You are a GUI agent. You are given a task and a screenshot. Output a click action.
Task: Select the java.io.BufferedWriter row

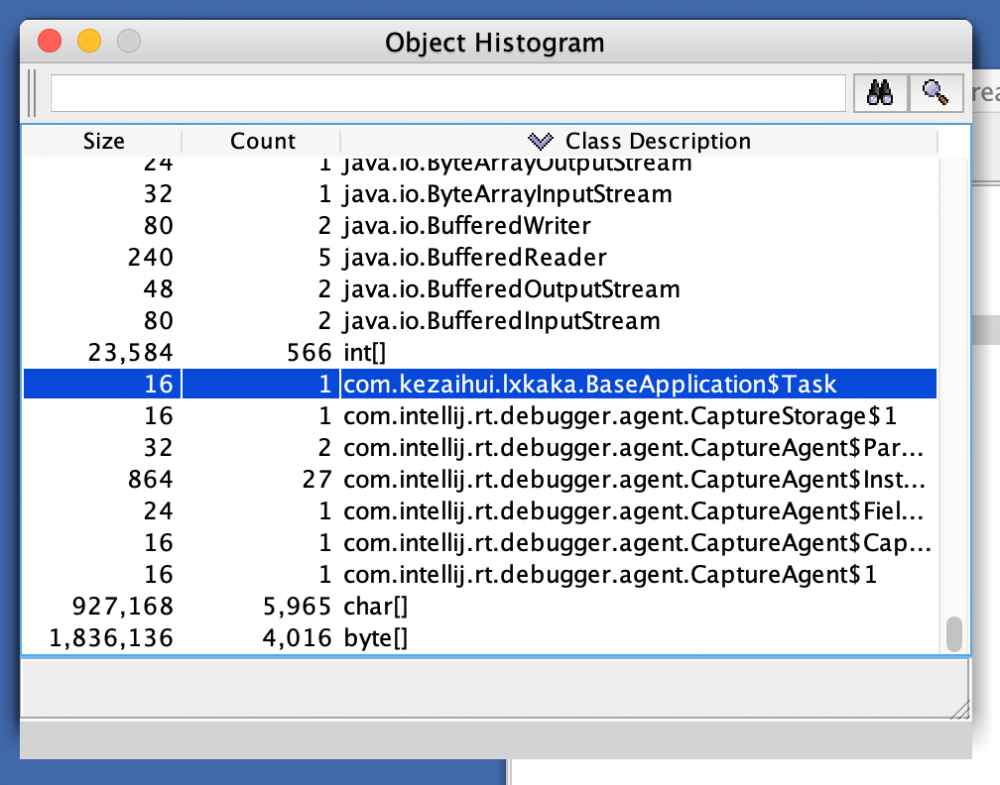pyautogui.click(x=480, y=226)
